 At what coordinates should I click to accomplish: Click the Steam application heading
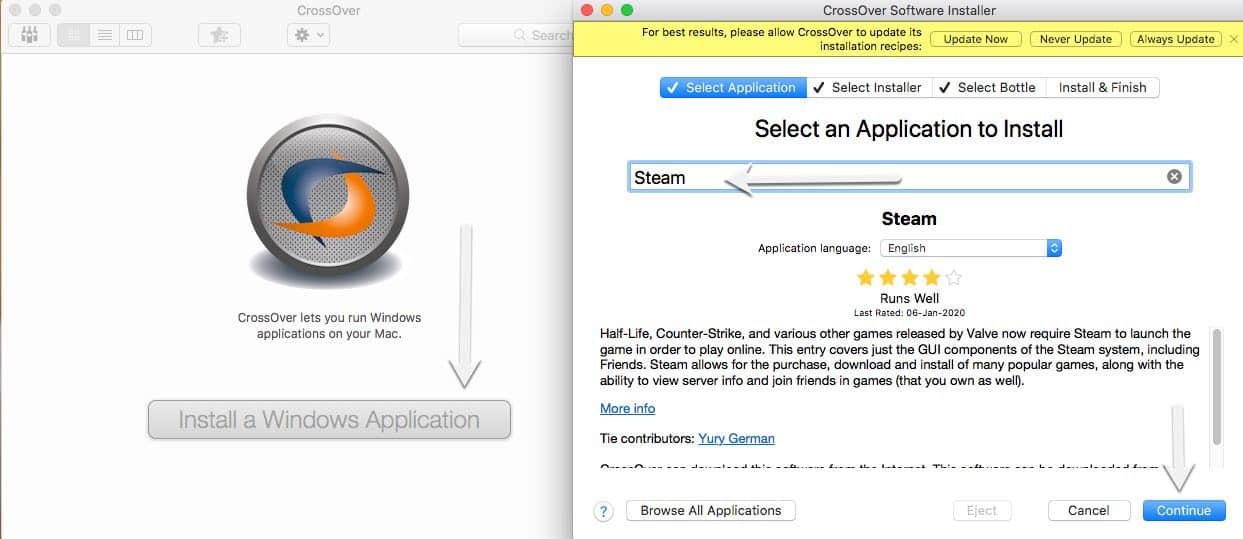coord(909,218)
